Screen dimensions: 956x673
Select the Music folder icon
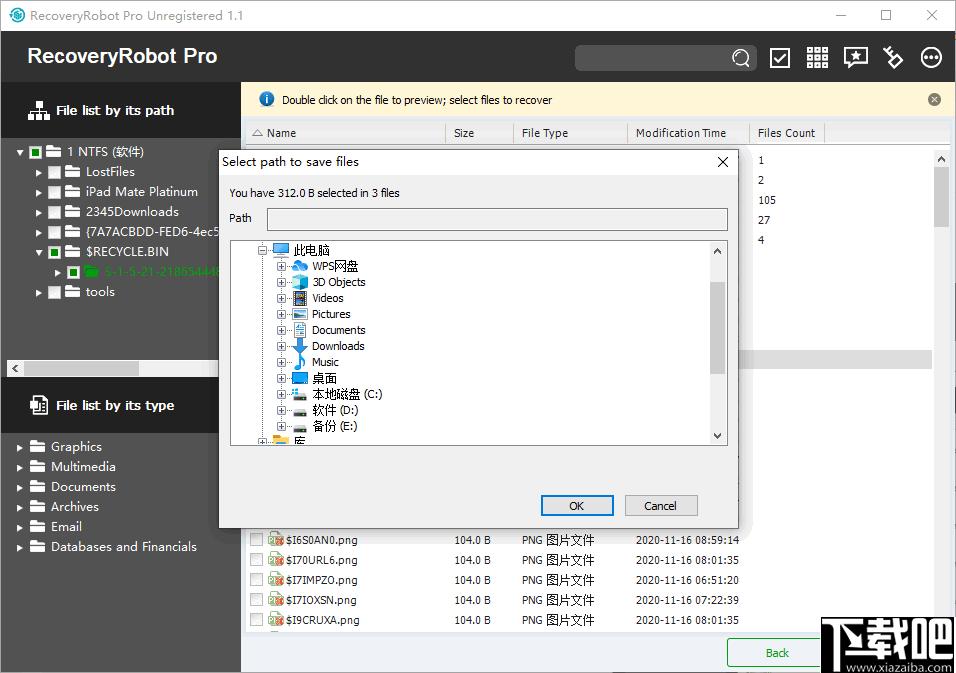pyautogui.click(x=300, y=361)
